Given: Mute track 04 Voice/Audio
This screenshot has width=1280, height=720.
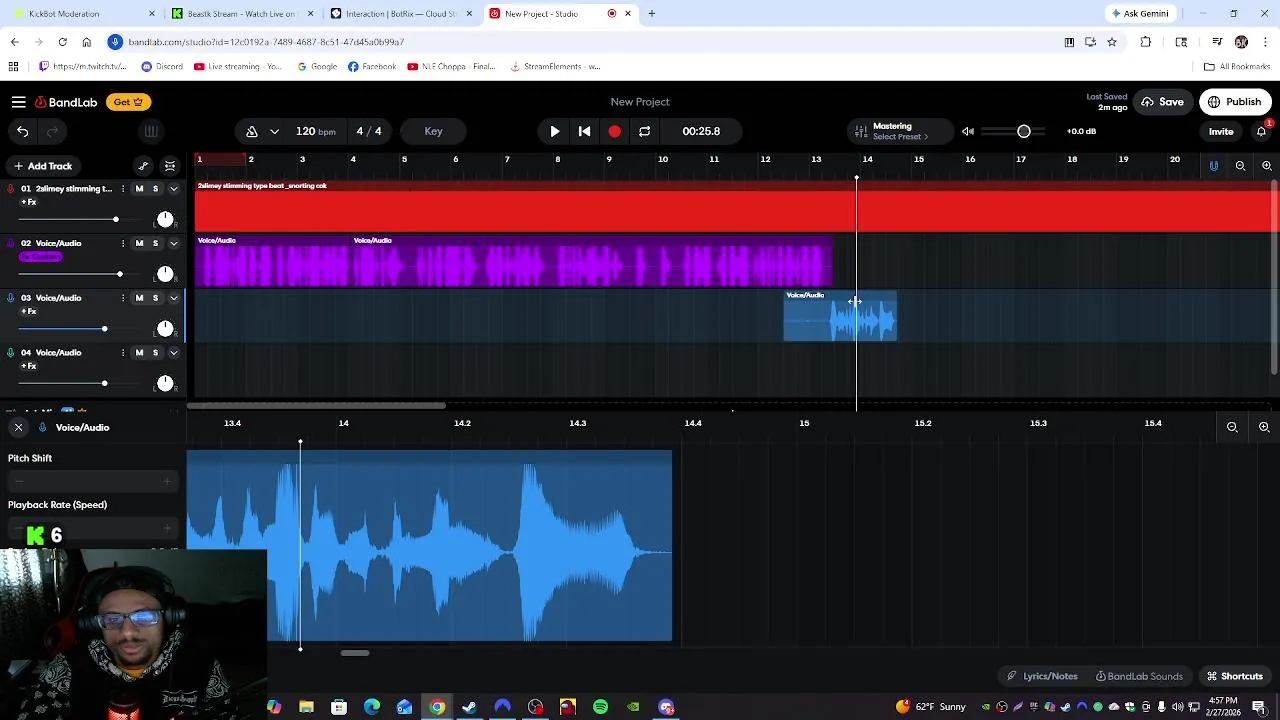Looking at the screenshot, I should (x=139, y=352).
